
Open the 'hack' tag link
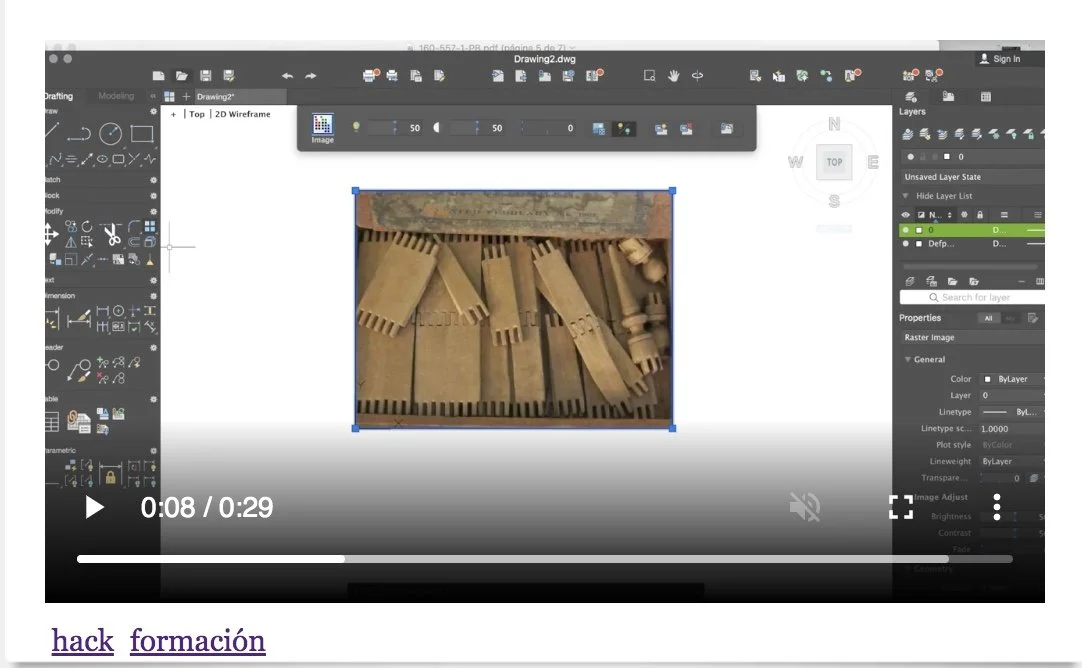coord(83,641)
